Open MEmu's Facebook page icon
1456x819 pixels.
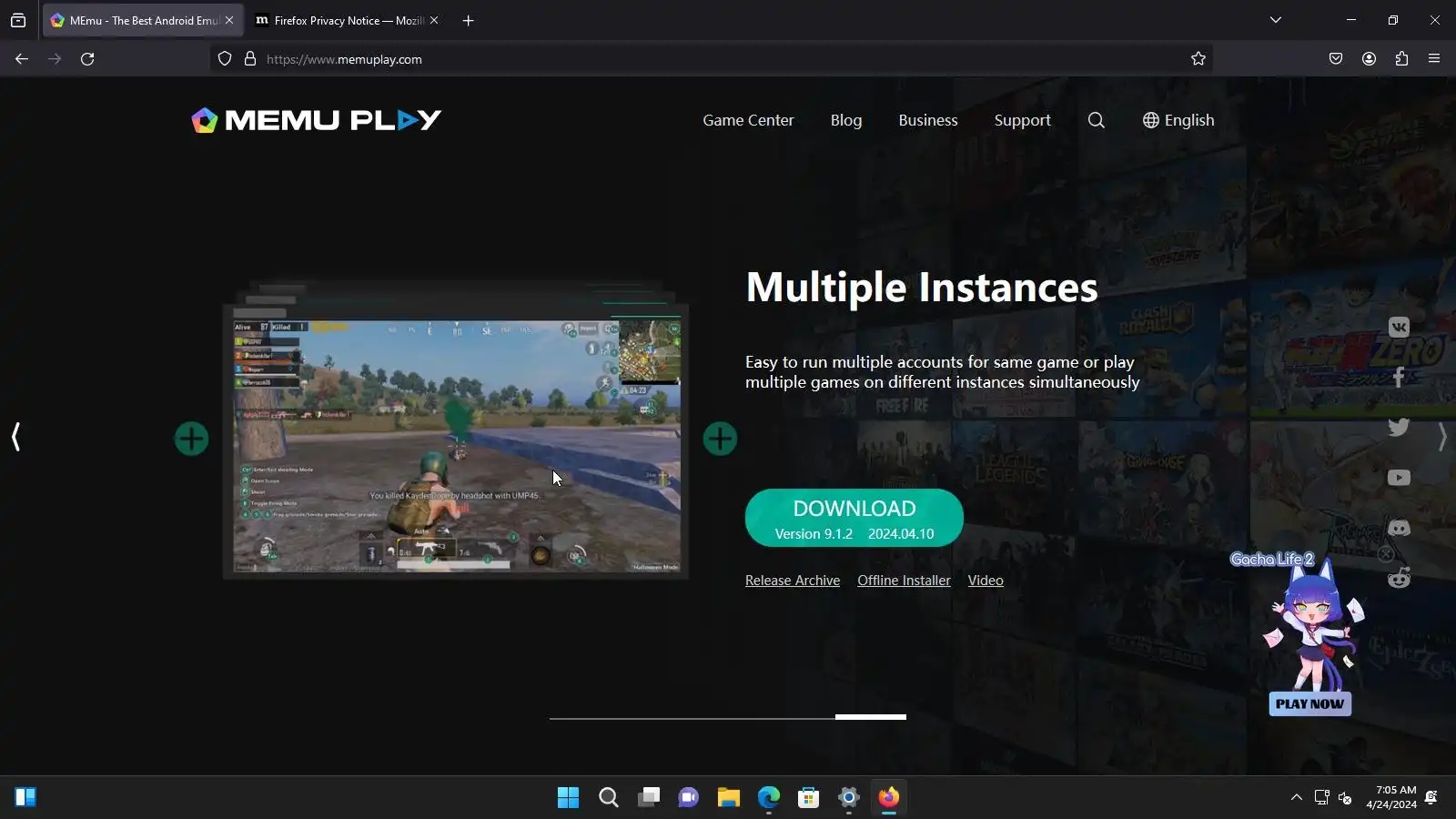coord(1399,377)
